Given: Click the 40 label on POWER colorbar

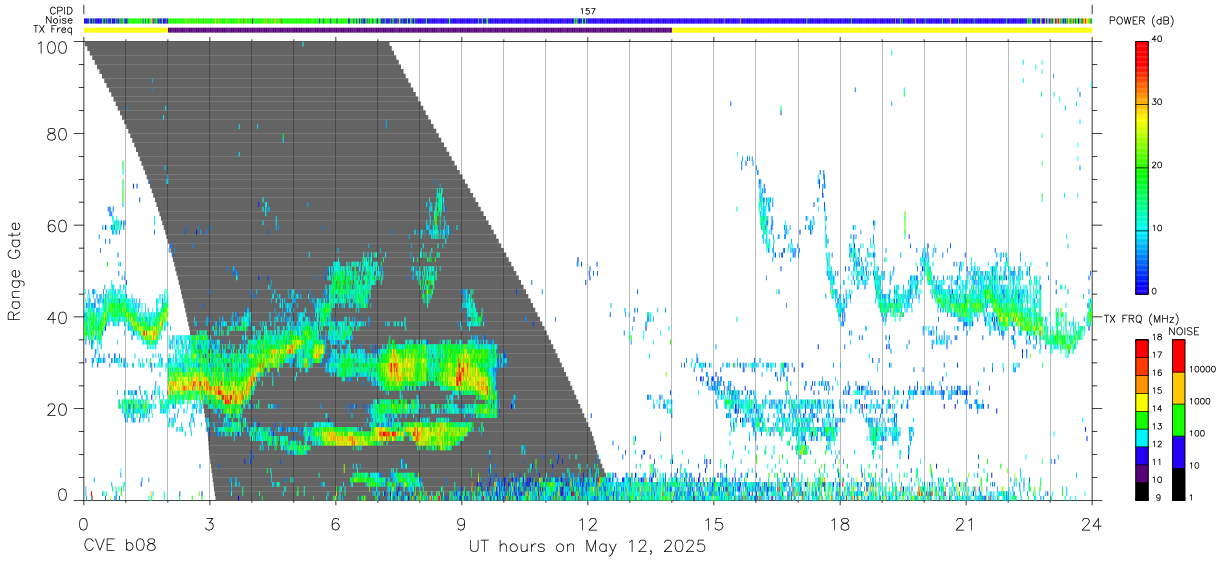Looking at the screenshot, I should 1155,39.
